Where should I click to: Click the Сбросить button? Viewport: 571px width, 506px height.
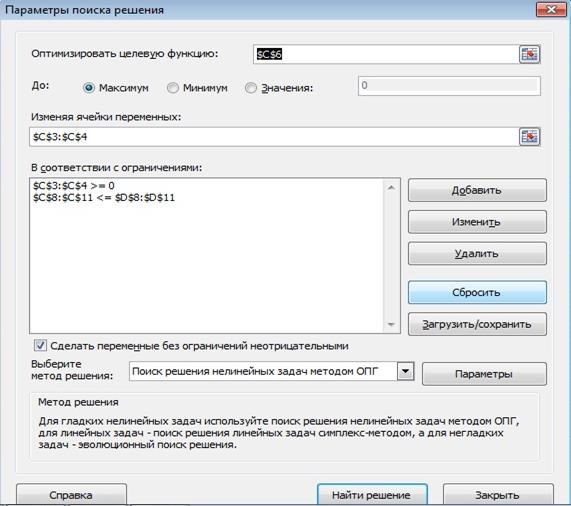coord(477,292)
